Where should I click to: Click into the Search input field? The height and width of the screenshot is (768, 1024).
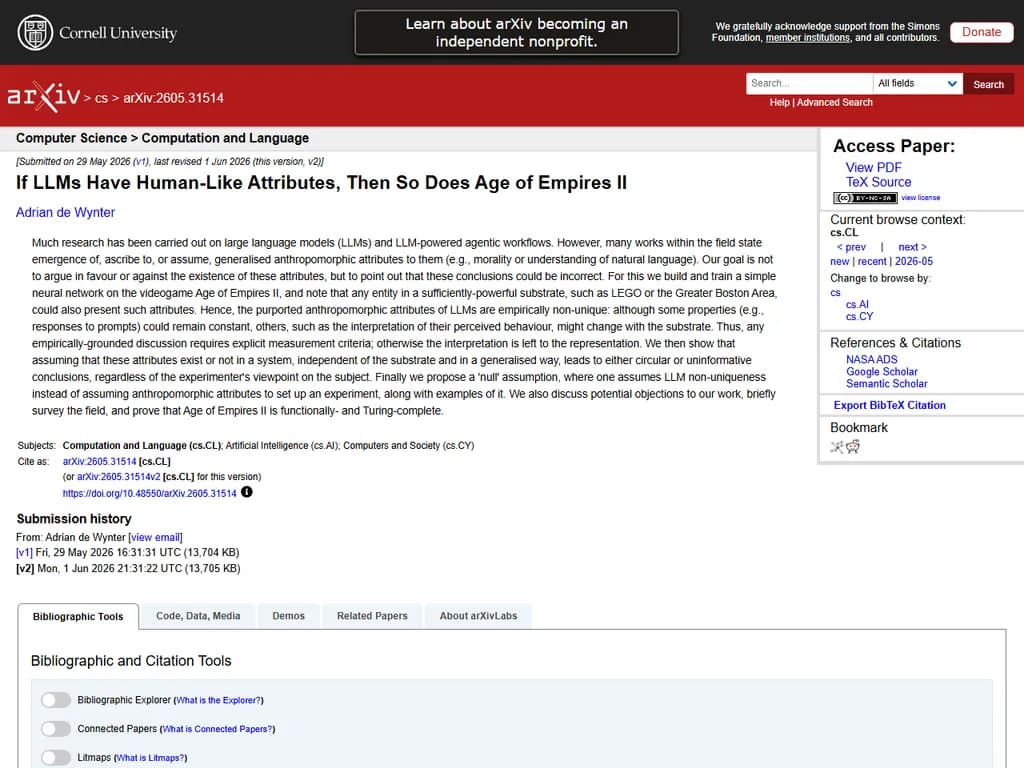click(x=809, y=84)
